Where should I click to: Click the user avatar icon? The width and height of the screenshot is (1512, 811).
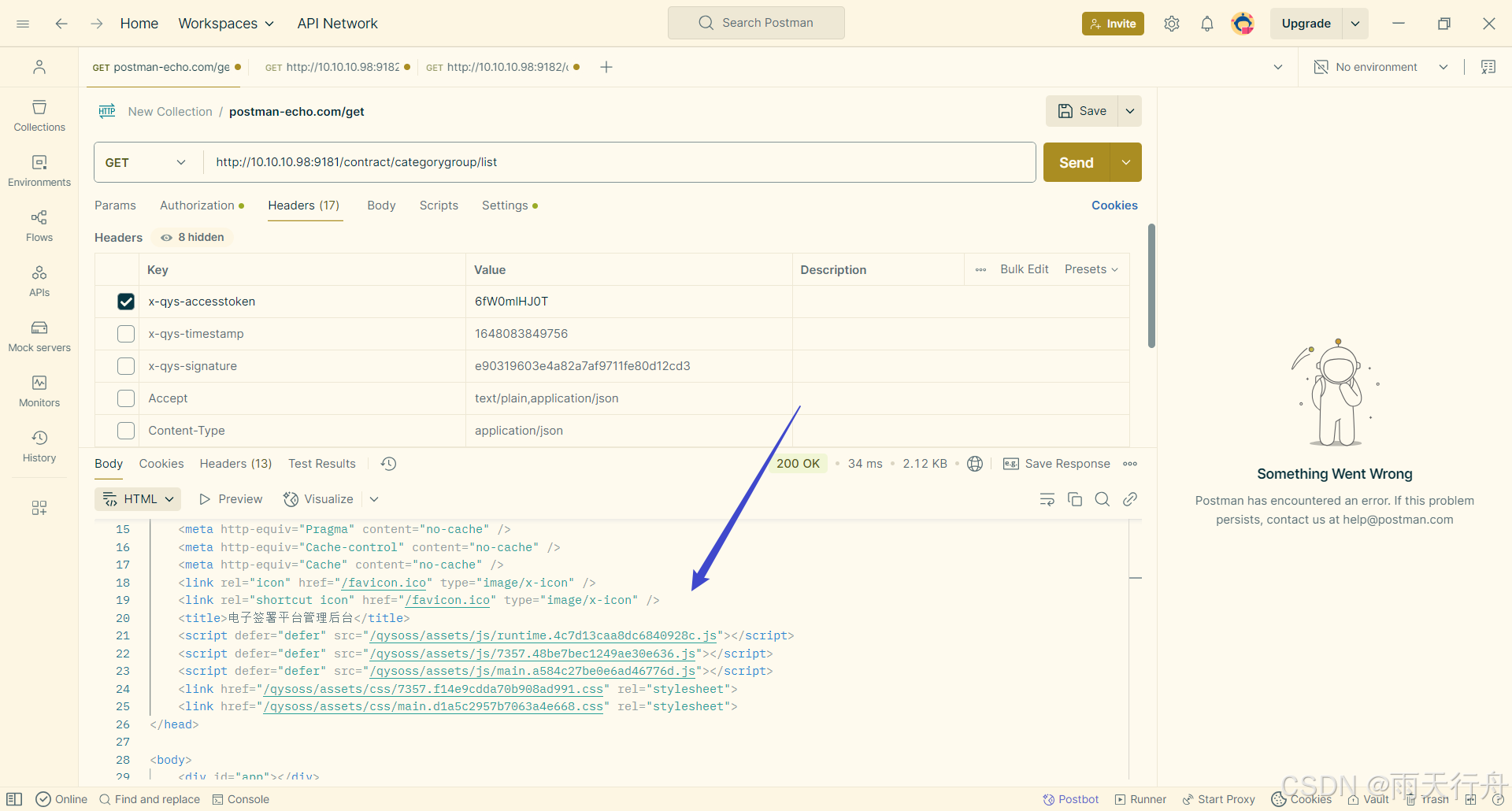pos(1243,24)
